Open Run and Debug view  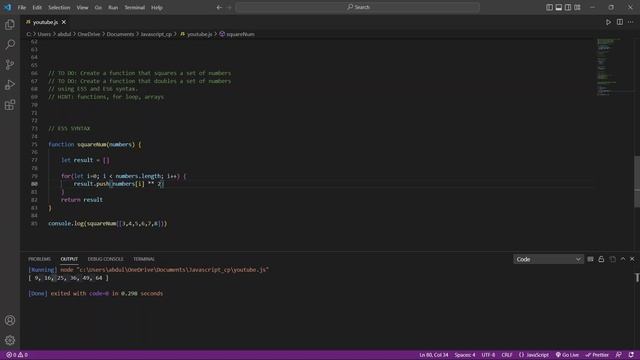point(10,85)
